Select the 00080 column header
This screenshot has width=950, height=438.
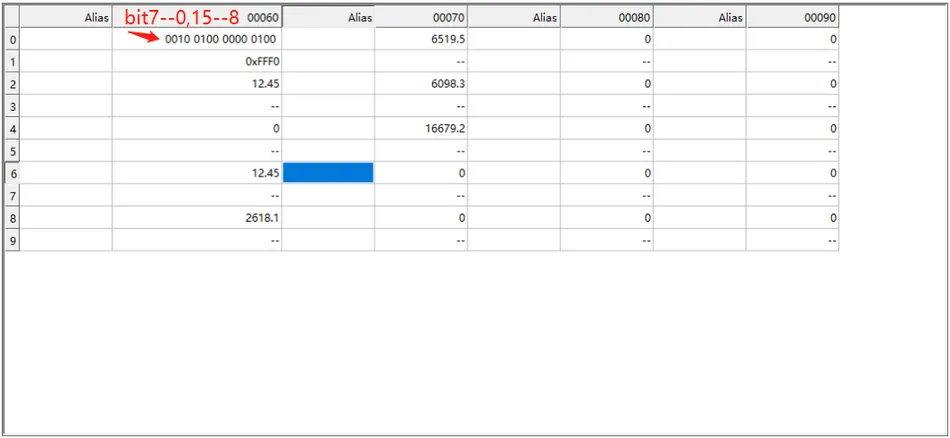(607, 17)
